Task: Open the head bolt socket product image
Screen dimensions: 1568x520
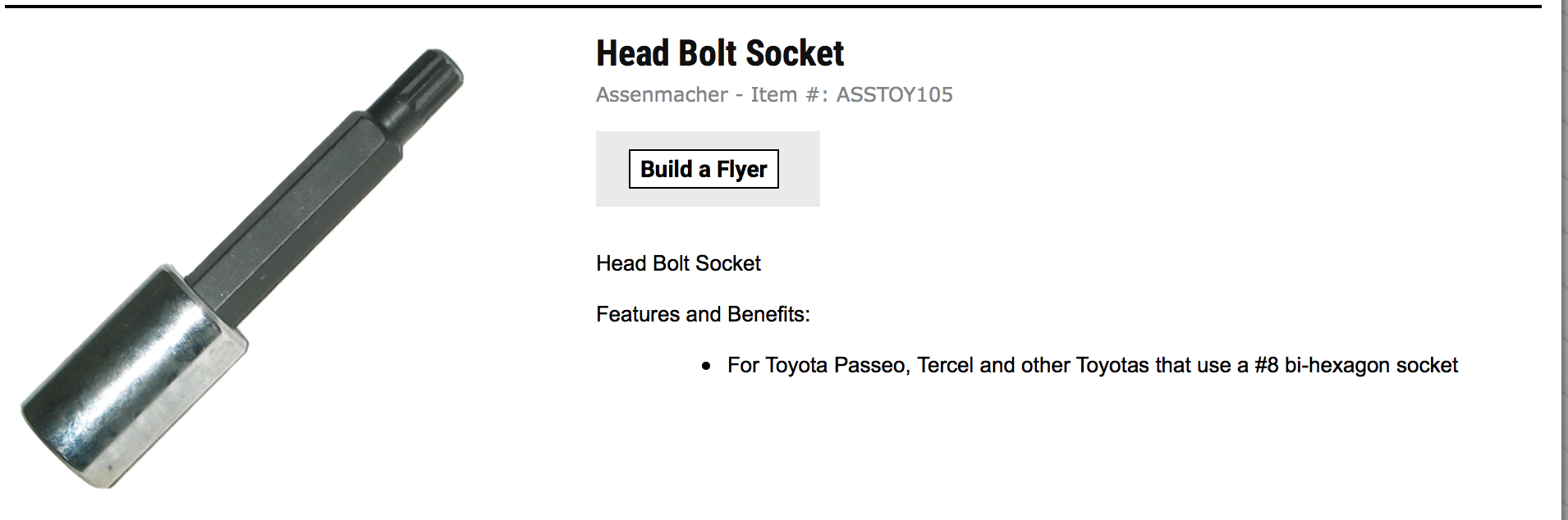Action: point(243,271)
